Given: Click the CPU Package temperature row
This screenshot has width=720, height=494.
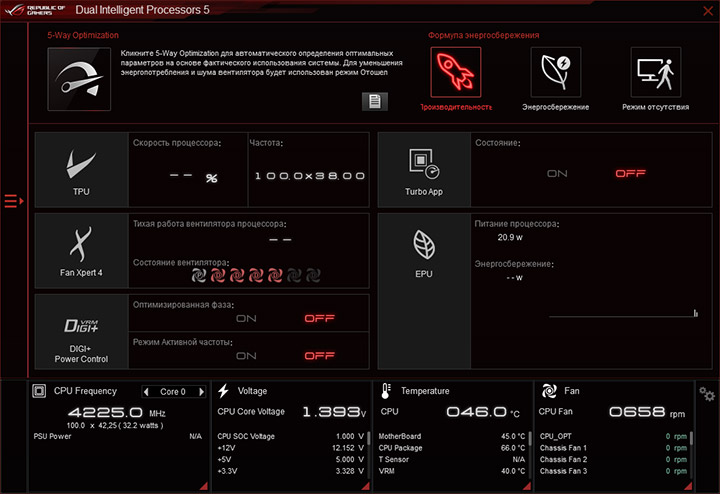Looking at the screenshot, I should click(452, 448).
